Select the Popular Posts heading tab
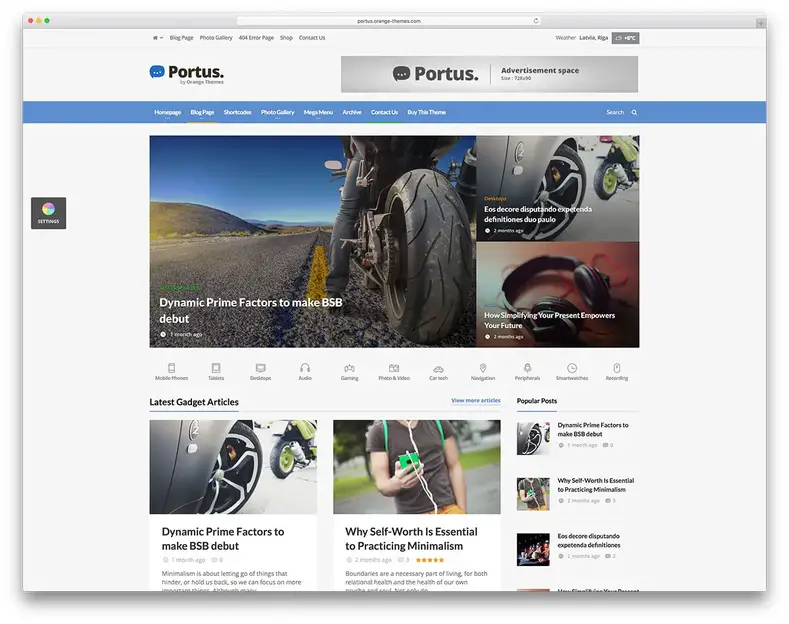 point(536,401)
